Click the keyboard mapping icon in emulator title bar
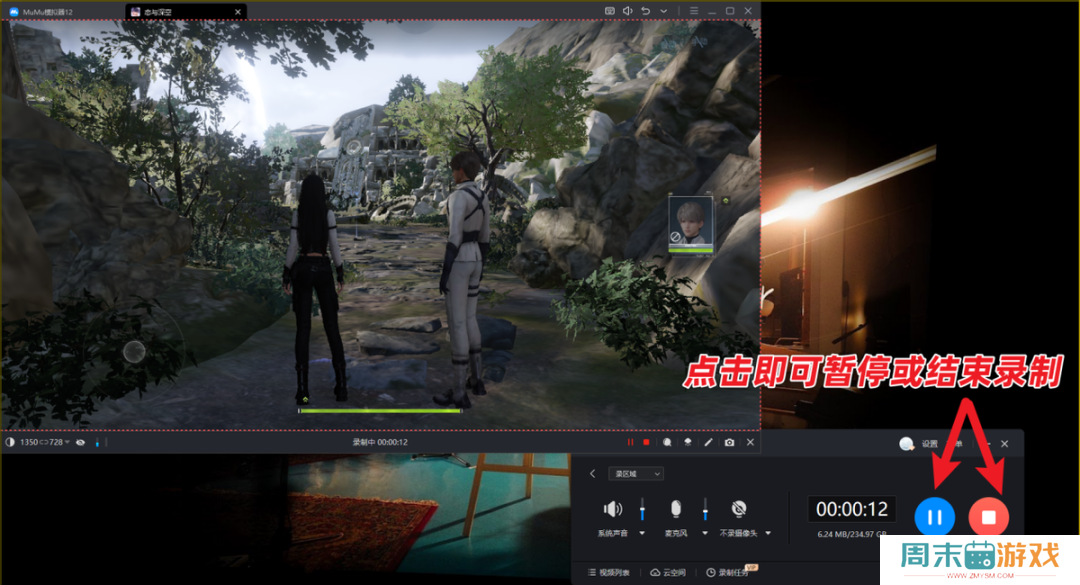 609,11
